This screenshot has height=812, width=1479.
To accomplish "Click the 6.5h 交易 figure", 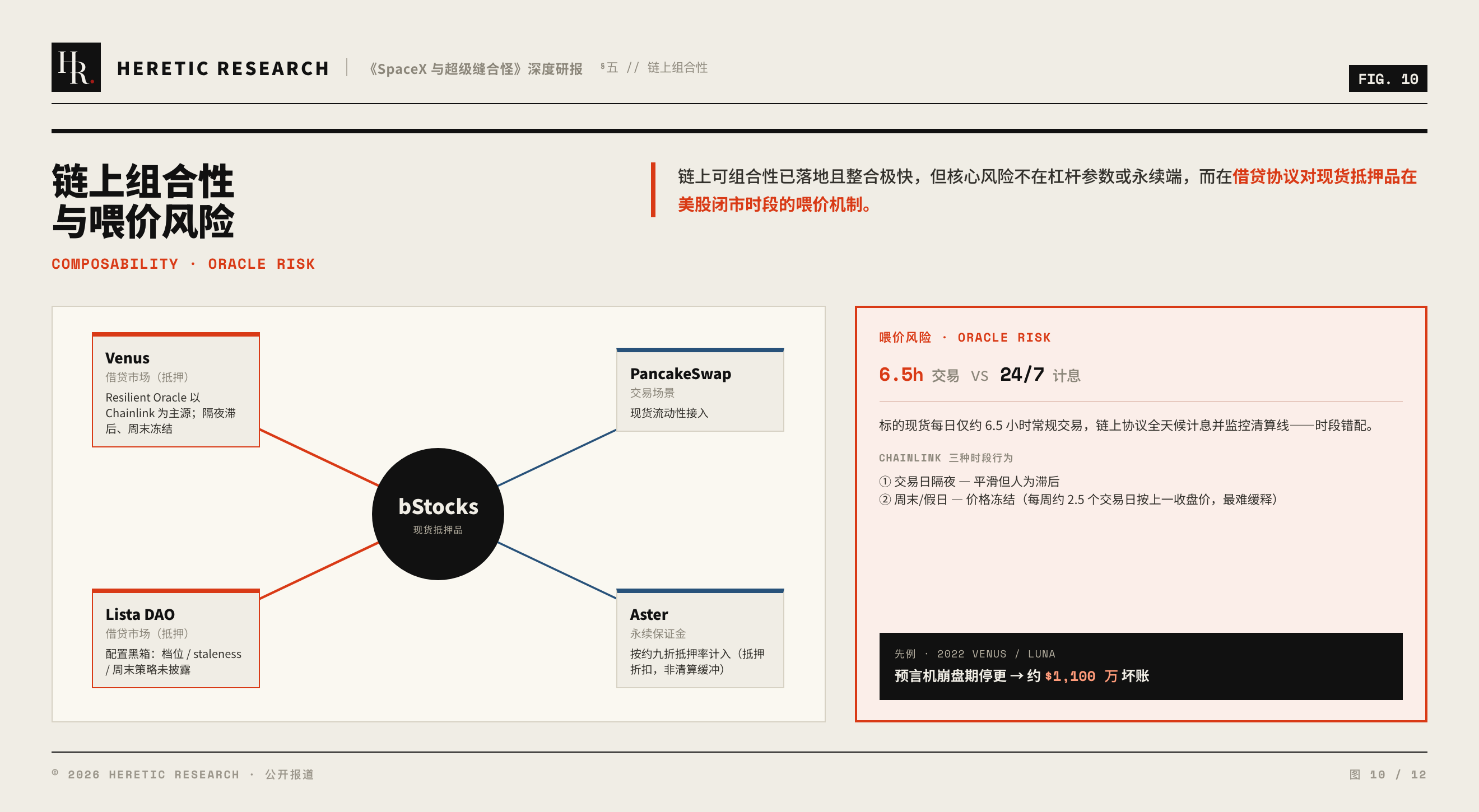I will coord(919,375).
